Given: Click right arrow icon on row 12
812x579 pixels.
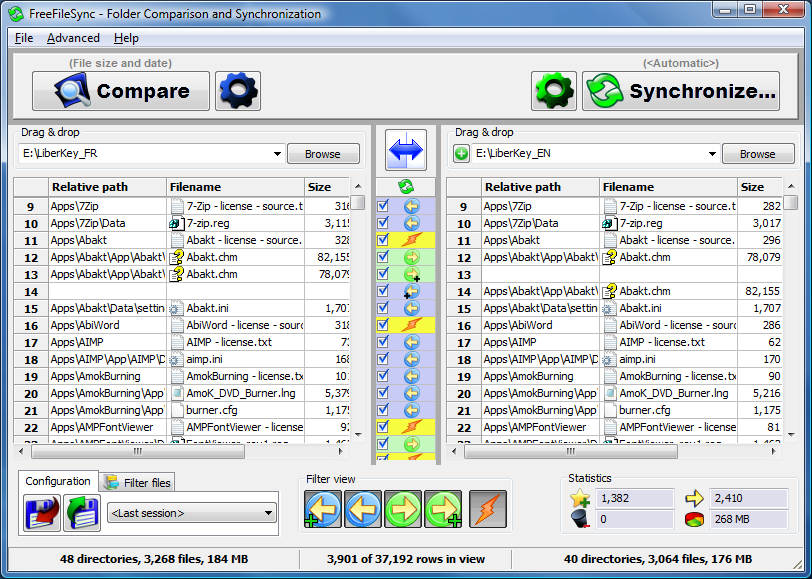Looking at the screenshot, I should (412, 257).
